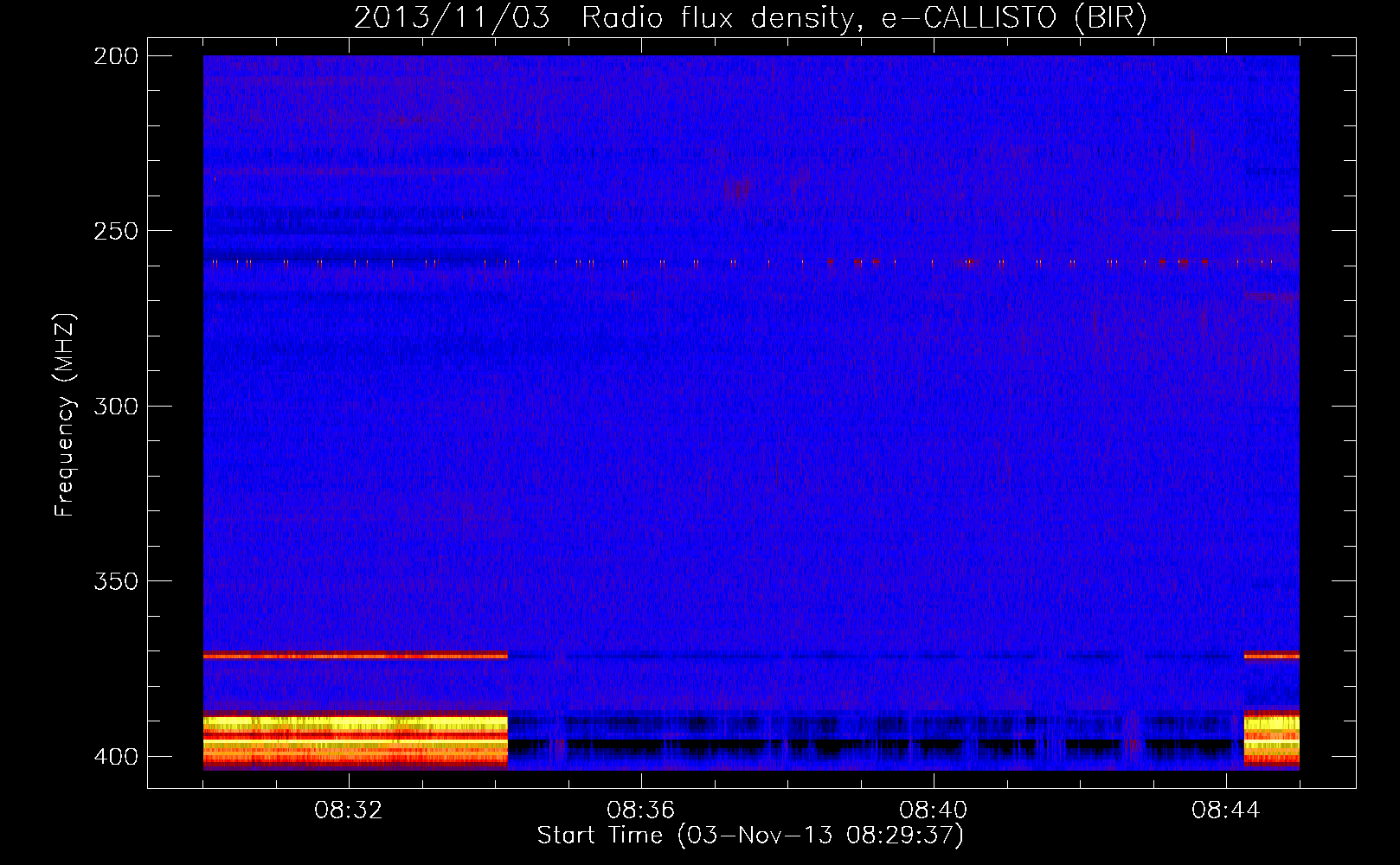Click the 250 frequency tick label
Viewport: 1400px width, 865px height.
click(x=116, y=231)
